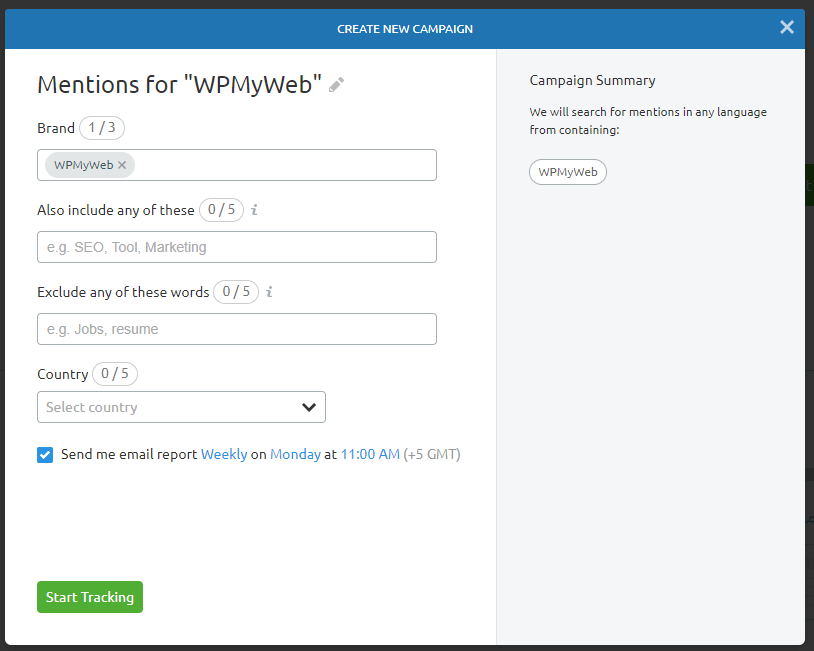Close the Create New Campaign dialog
The height and width of the screenshot is (651, 814).
pyautogui.click(x=787, y=27)
